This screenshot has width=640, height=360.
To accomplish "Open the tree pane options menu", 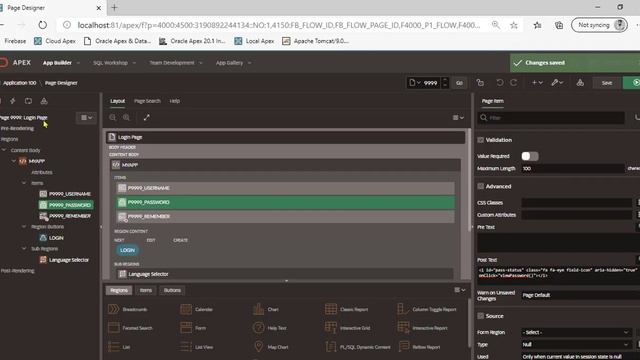I will [86, 118].
